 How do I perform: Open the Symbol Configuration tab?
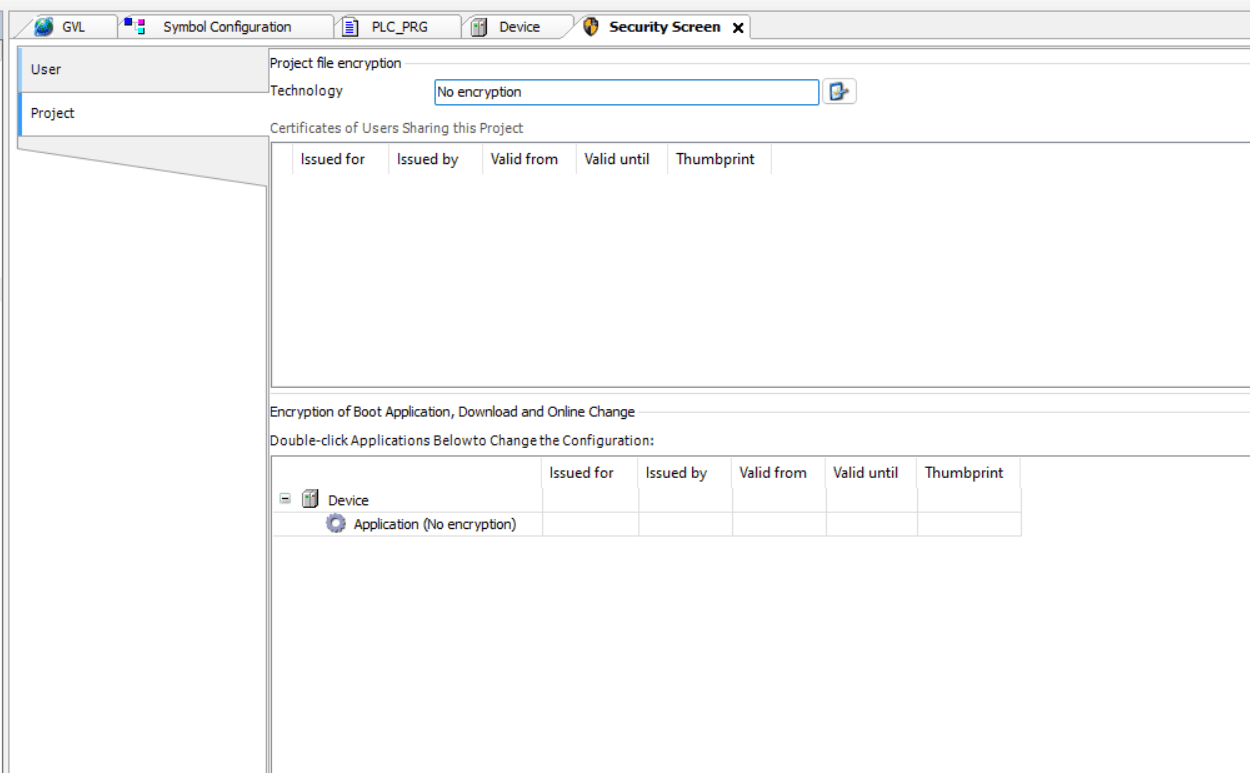225,27
